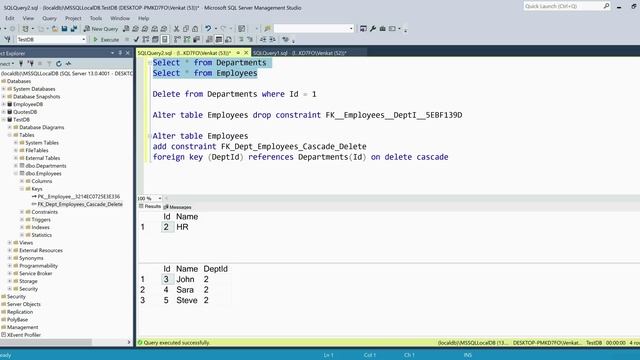Open the Project menu
The width and height of the screenshot is (640, 360).
(x=73, y=18)
